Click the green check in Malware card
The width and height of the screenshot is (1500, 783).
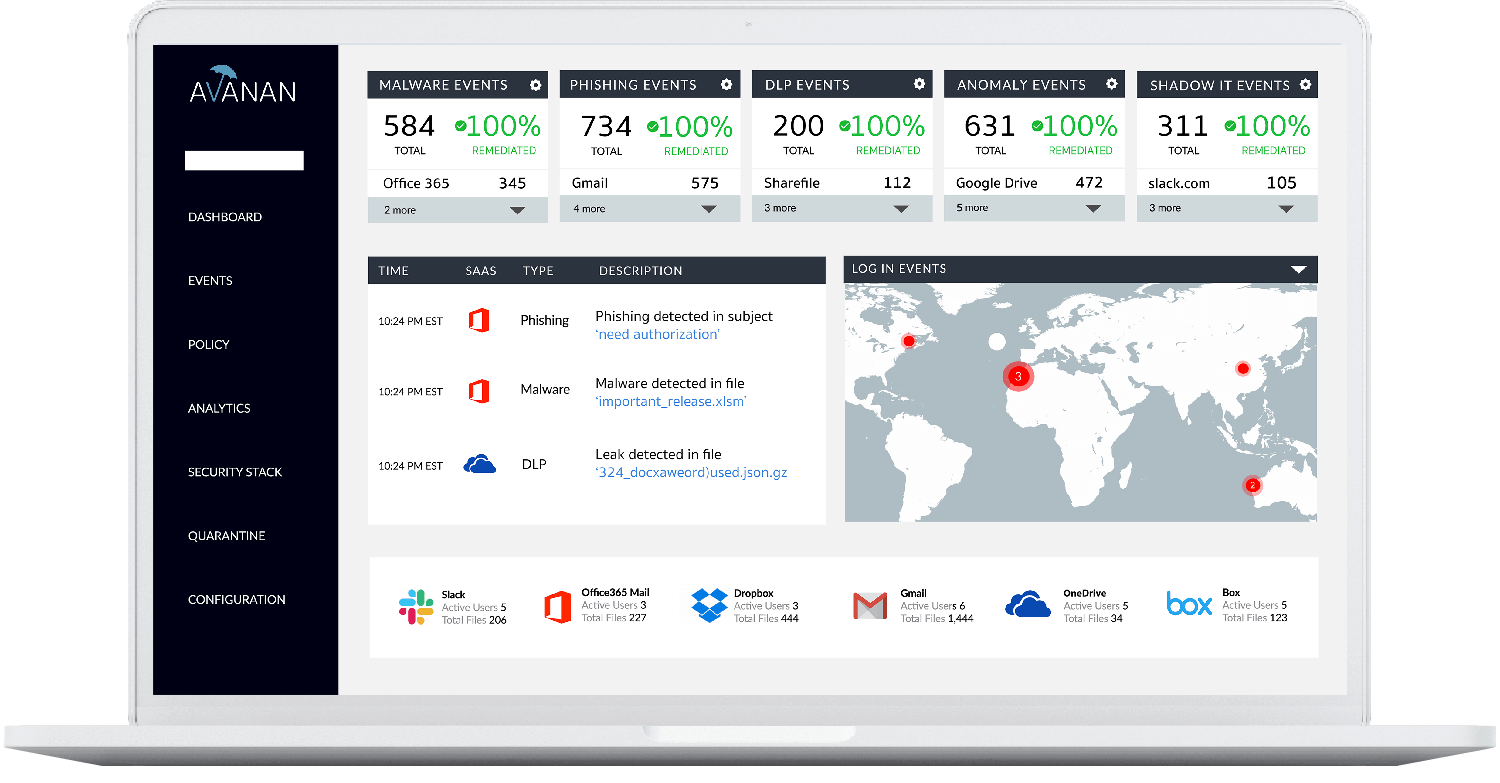[460, 126]
